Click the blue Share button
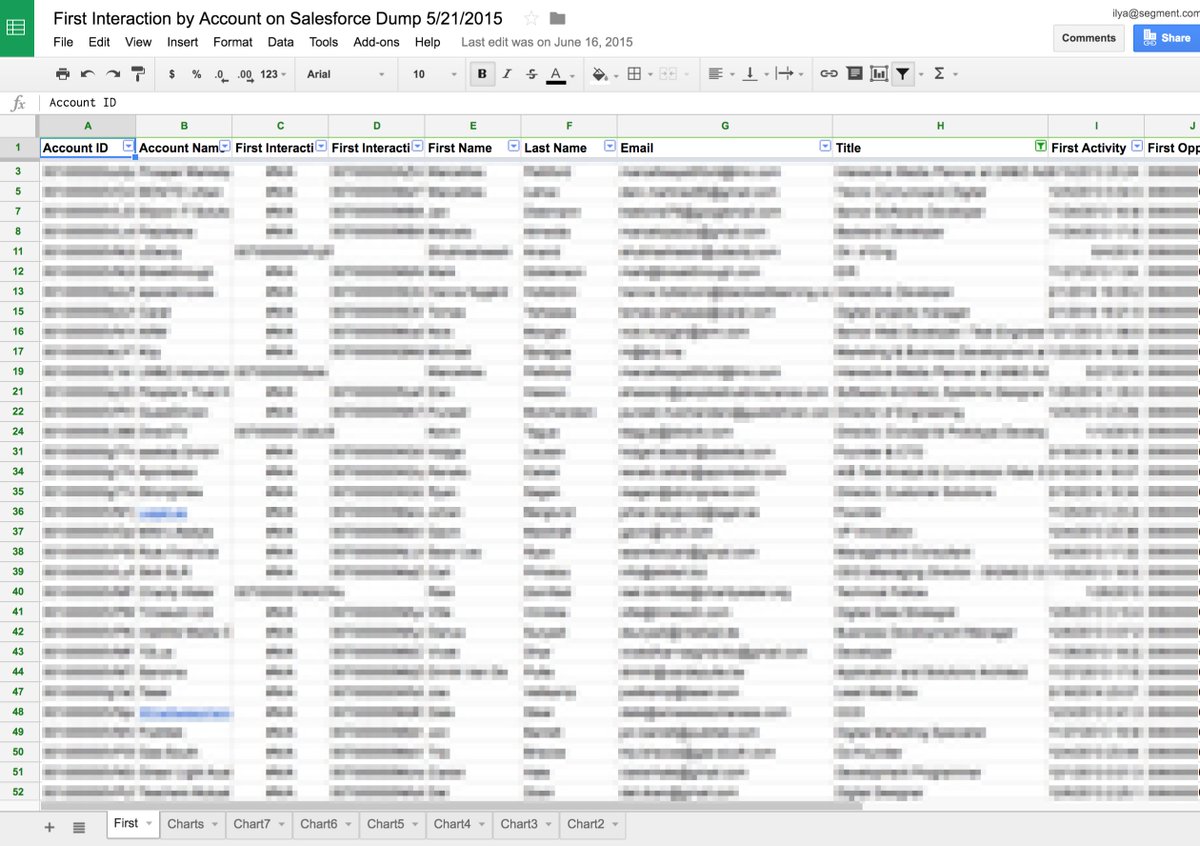Image resolution: width=1200 pixels, height=846 pixels. [1166, 38]
